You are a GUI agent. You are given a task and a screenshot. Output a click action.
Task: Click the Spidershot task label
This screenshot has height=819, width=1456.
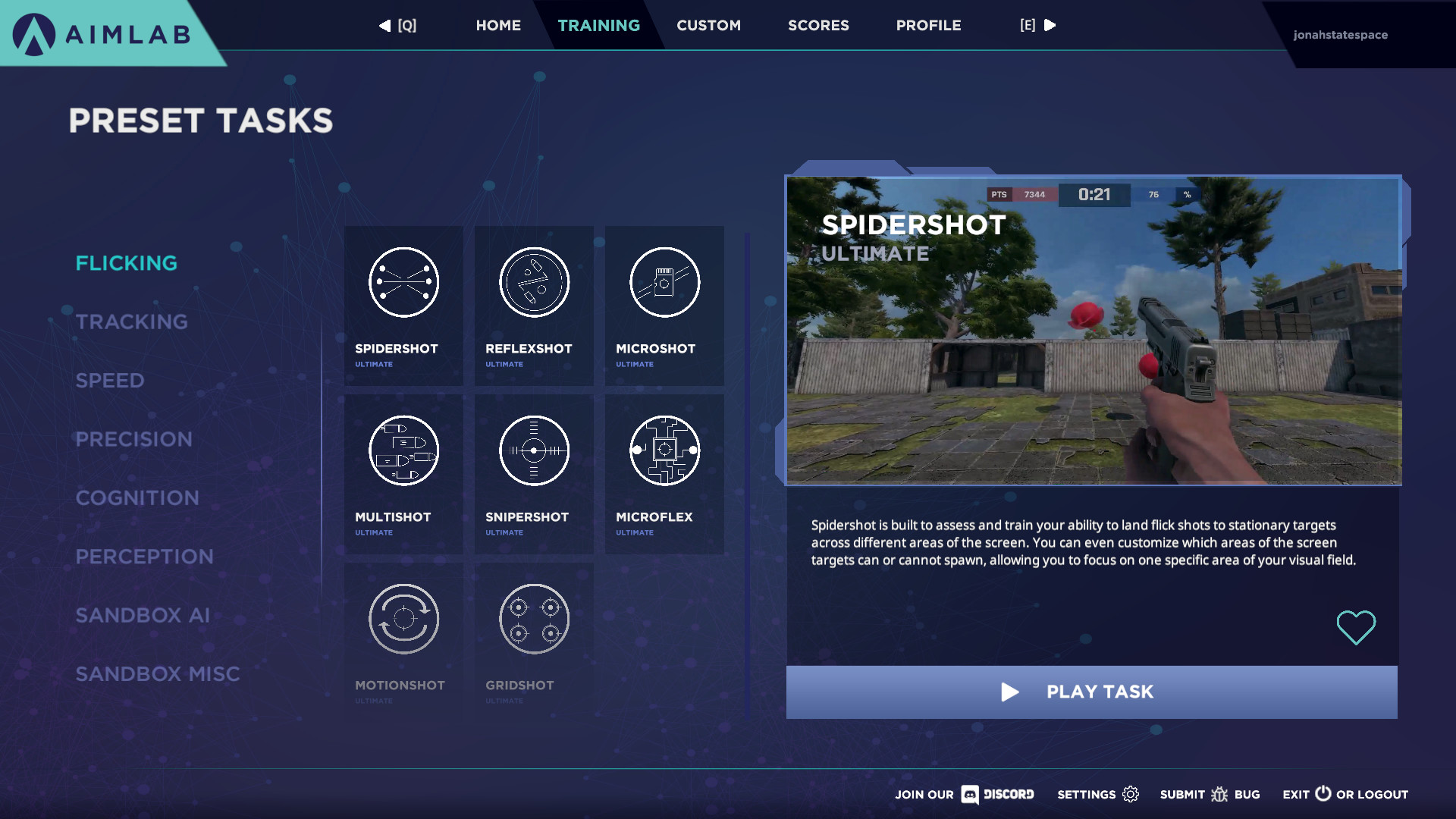coord(397,349)
